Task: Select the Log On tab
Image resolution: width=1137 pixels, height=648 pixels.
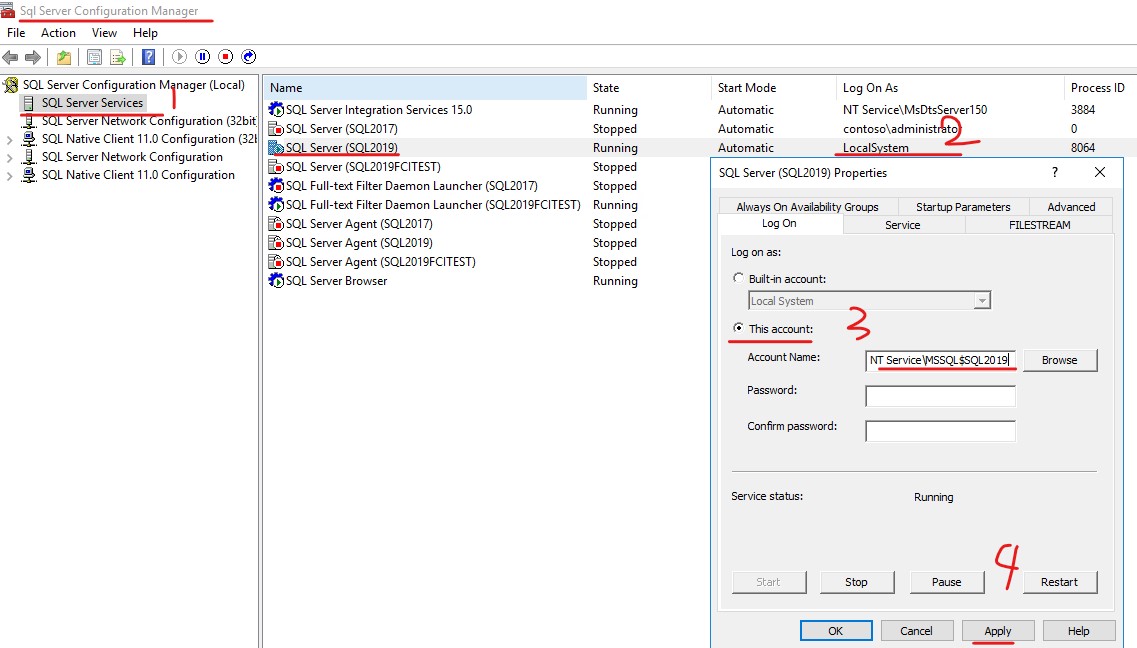Action: 780,223
